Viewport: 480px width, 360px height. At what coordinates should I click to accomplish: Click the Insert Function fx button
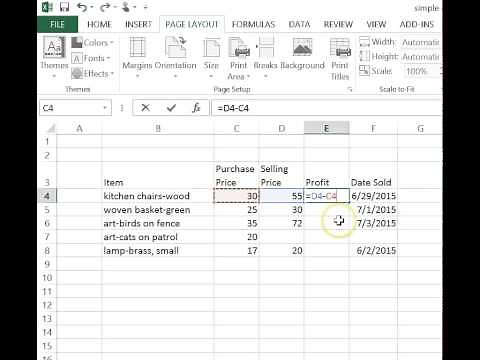196,108
